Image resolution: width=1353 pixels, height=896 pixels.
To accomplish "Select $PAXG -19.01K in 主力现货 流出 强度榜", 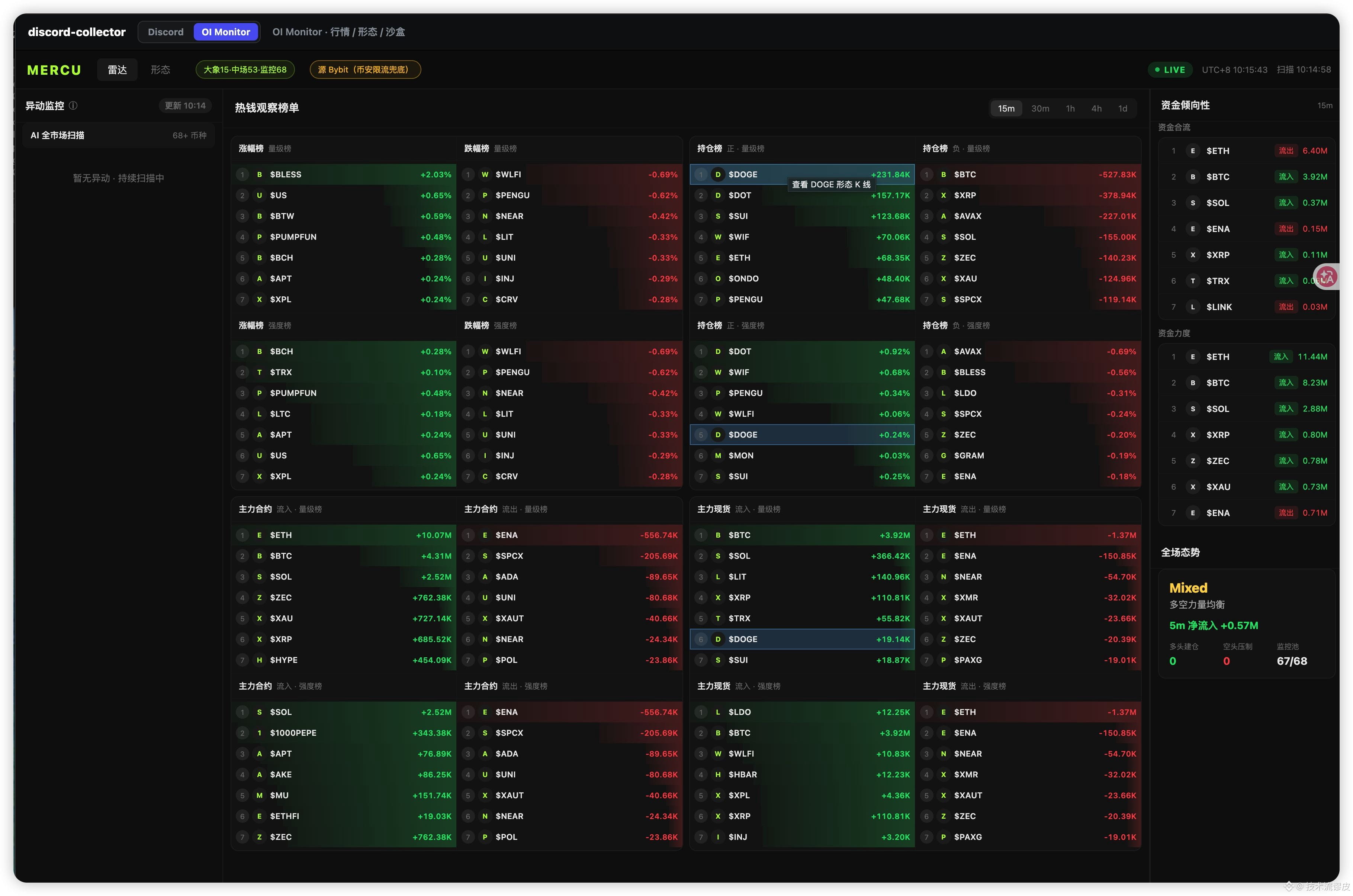I will pyautogui.click(x=1029, y=837).
